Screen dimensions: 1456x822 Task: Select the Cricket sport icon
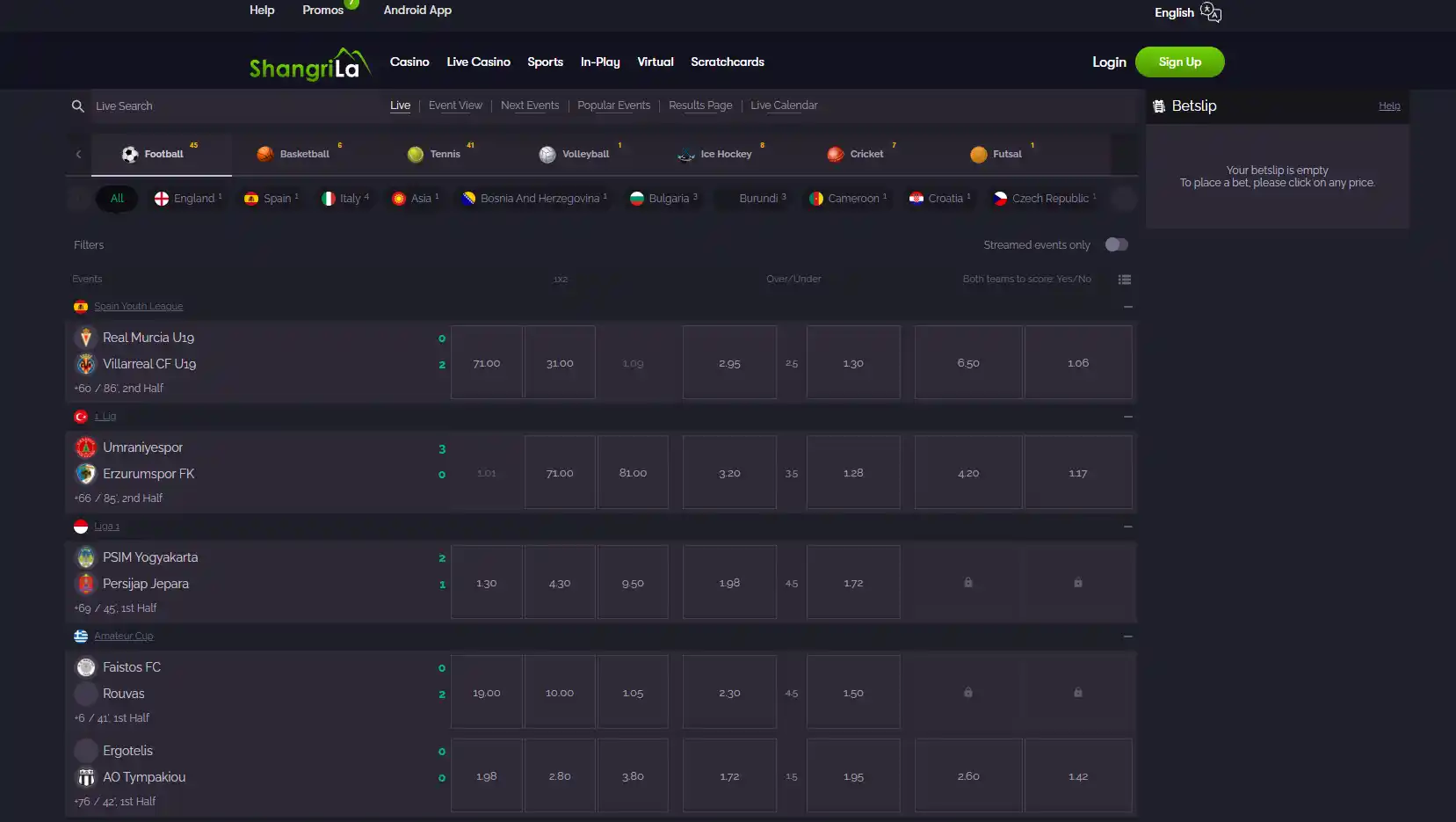pyautogui.click(x=836, y=154)
